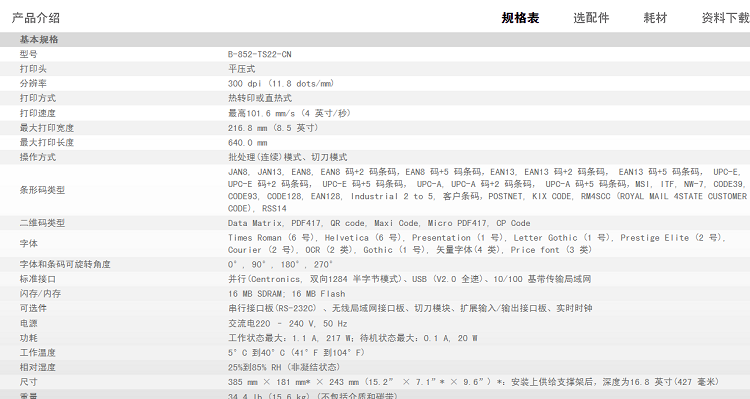
Task: Select the 交流电220 - 240 V value
Action: [288, 324]
